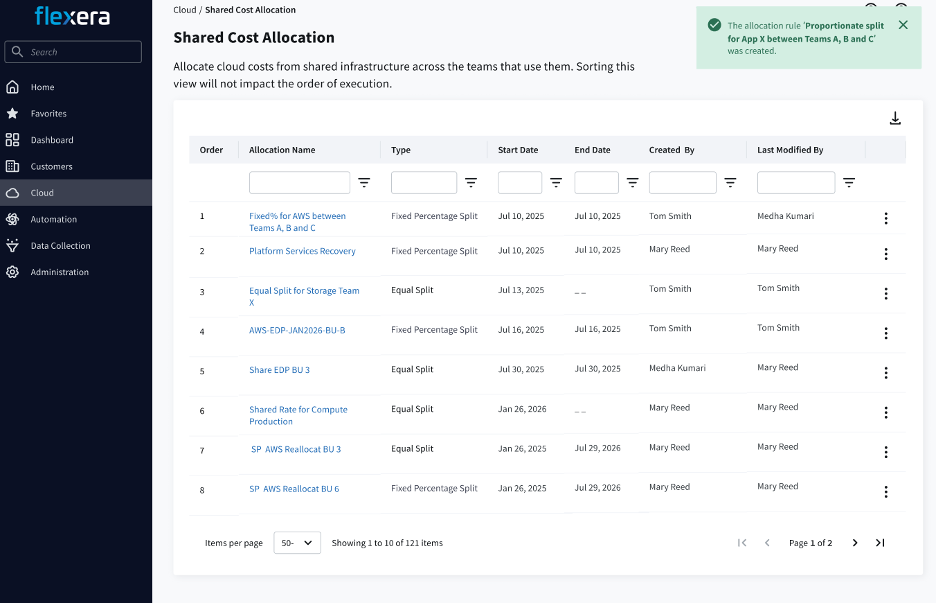Go to the next page arrow
This screenshot has height=604, width=936.
(855, 543)
